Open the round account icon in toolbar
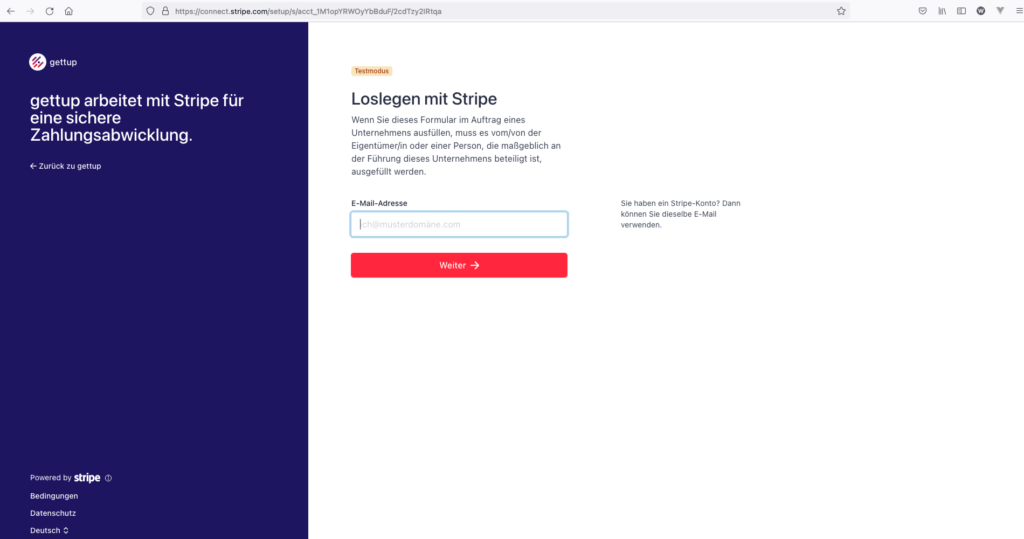The height and width of the screenshot is (539, 1024). [981, 11]
